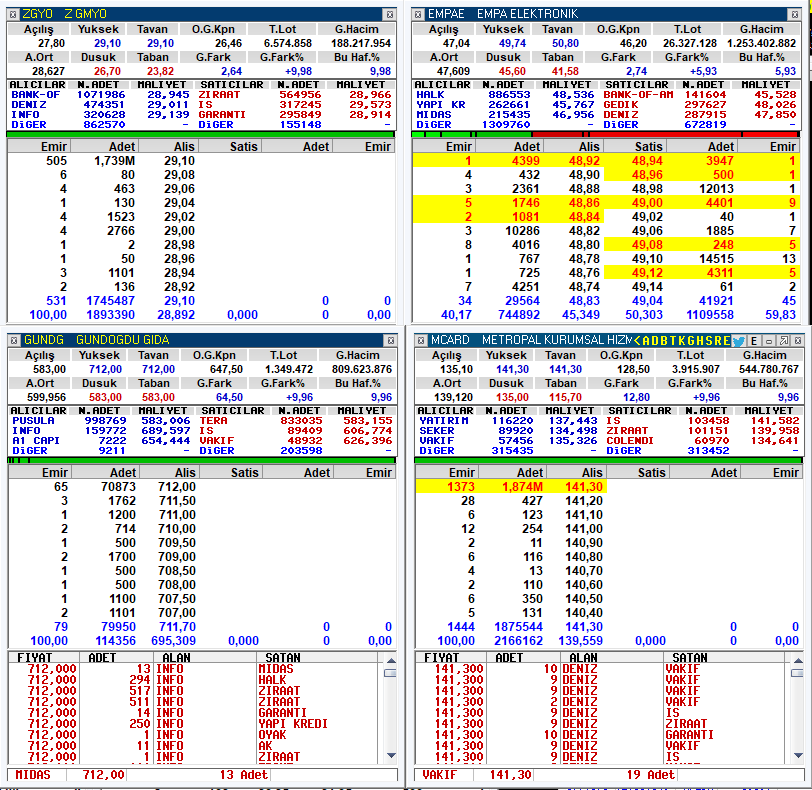Click the 'G.Hacim' header in ZGYO window
Image resolution: width=812 pixels, height=790 pixels.
(356, 30)
